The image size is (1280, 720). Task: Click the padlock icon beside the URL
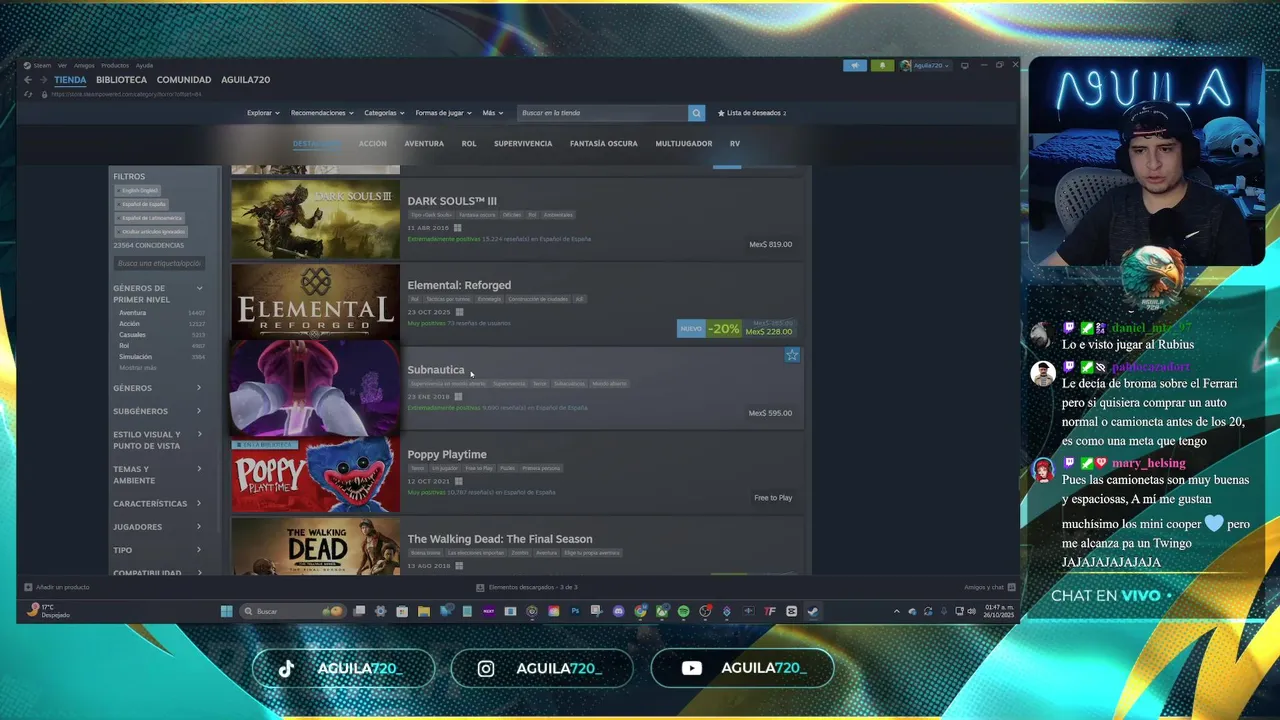pos(43,94)
